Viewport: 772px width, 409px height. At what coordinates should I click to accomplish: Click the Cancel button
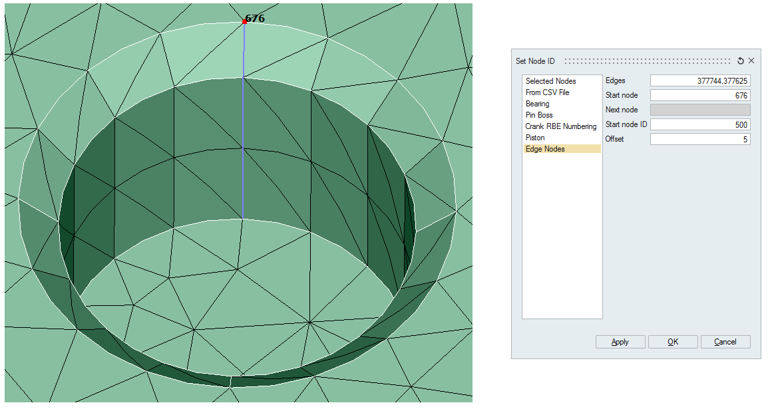[725, 342]
